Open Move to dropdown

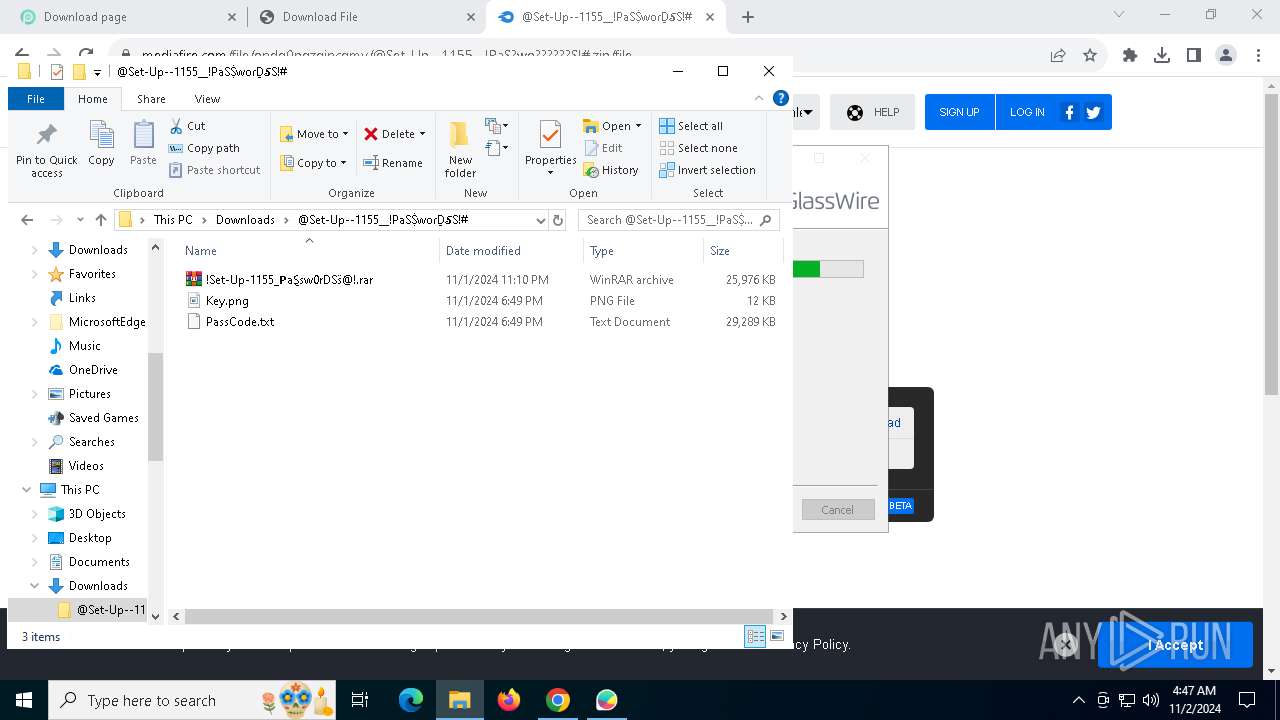click(x=314, y=134)
